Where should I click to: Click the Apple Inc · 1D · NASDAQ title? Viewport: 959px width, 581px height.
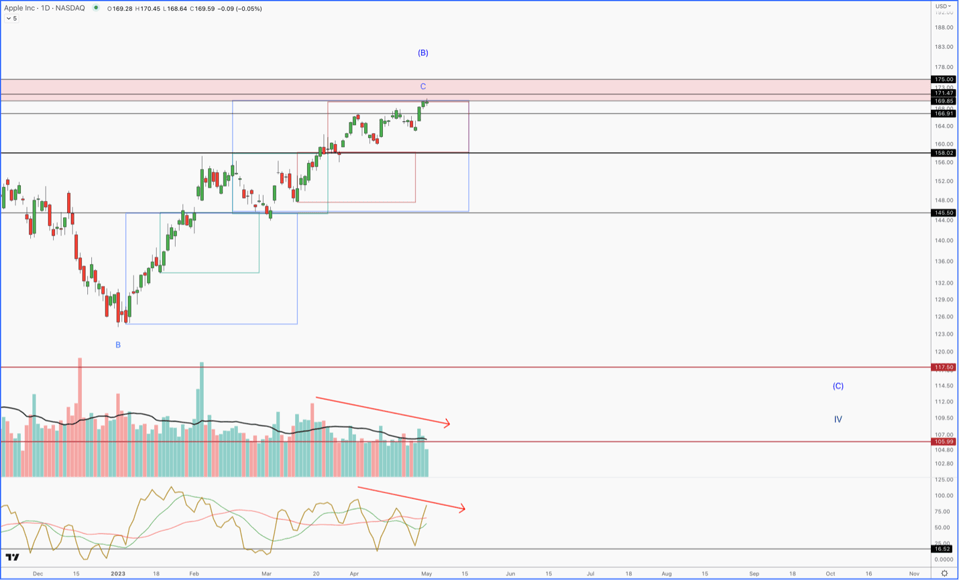pos(45,9)
